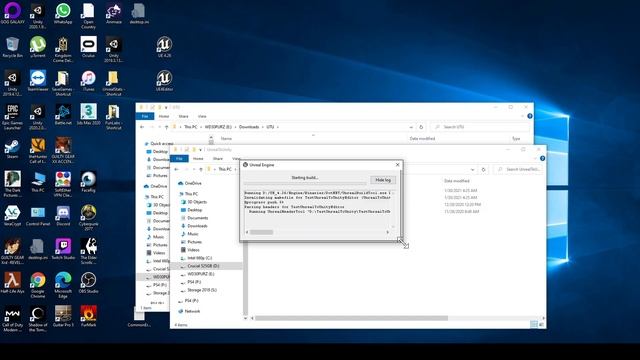Image resolution: width=640 pixels, height=360 pixels.
Task: Launch FurMark from the desktop
Action: pos(88,317)
